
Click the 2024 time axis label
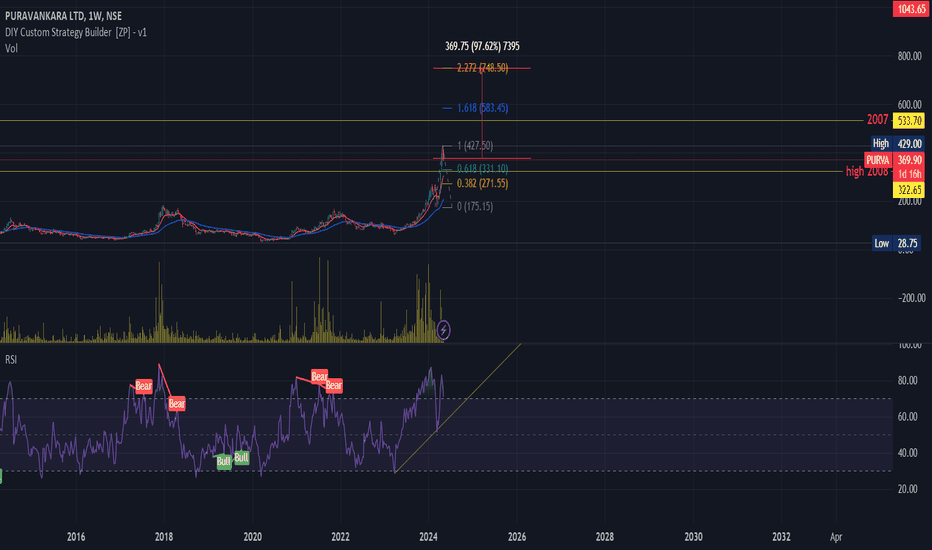click(x=429, y=537)
